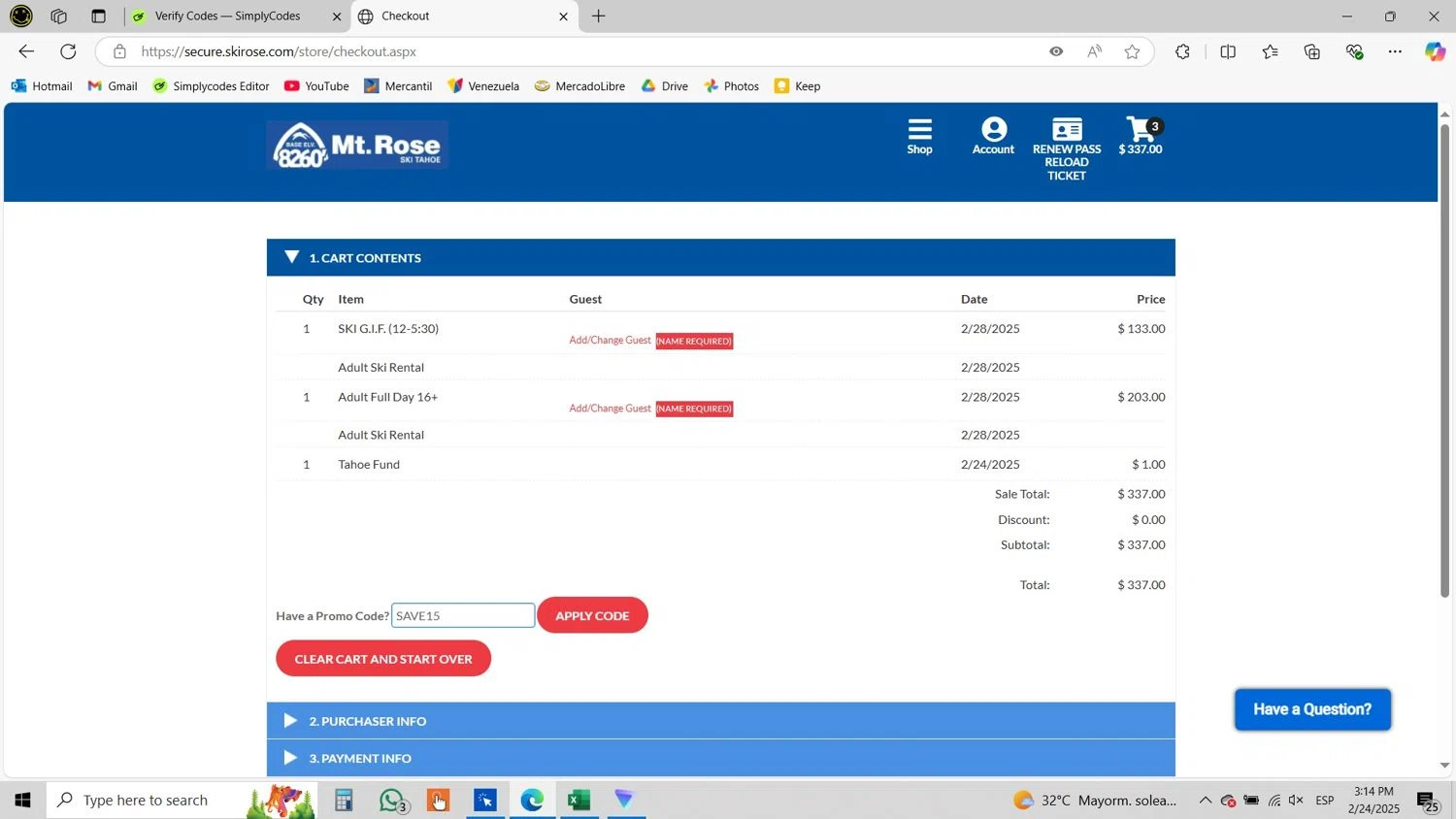The image size is (1456, 819).
Task: Open a new tab with plus
Action: 599,16
